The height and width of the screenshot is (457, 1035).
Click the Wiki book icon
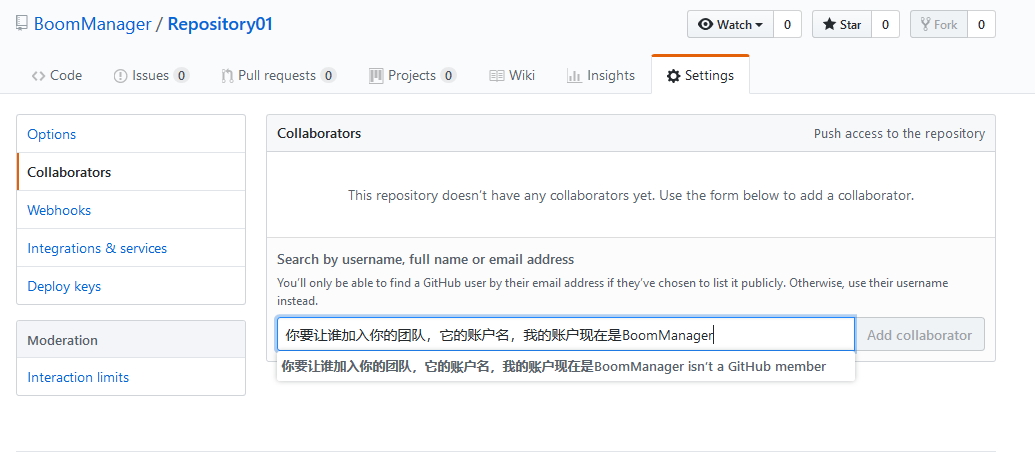(496, 76)
